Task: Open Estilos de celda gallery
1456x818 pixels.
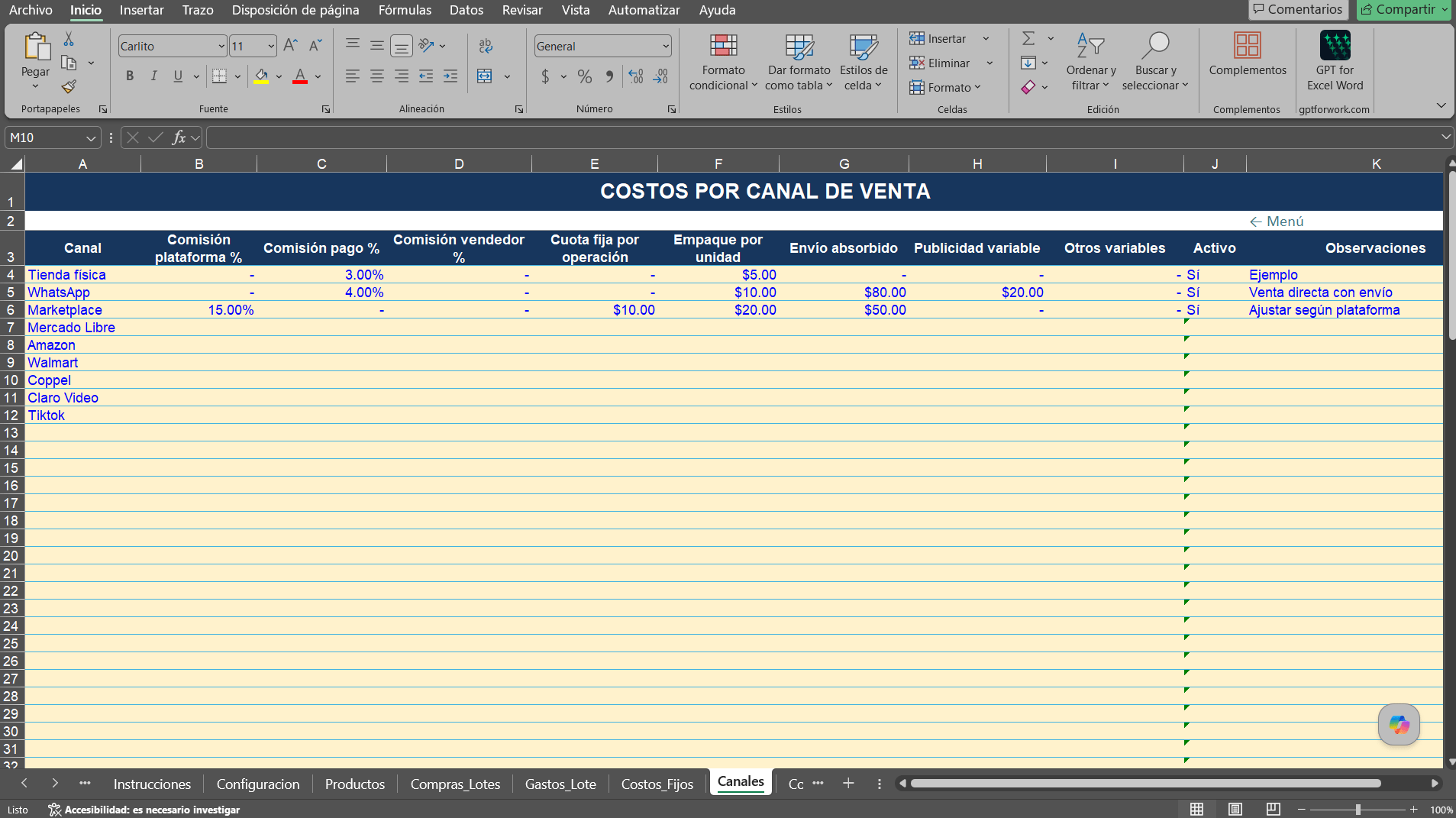Action: point(864,62)
